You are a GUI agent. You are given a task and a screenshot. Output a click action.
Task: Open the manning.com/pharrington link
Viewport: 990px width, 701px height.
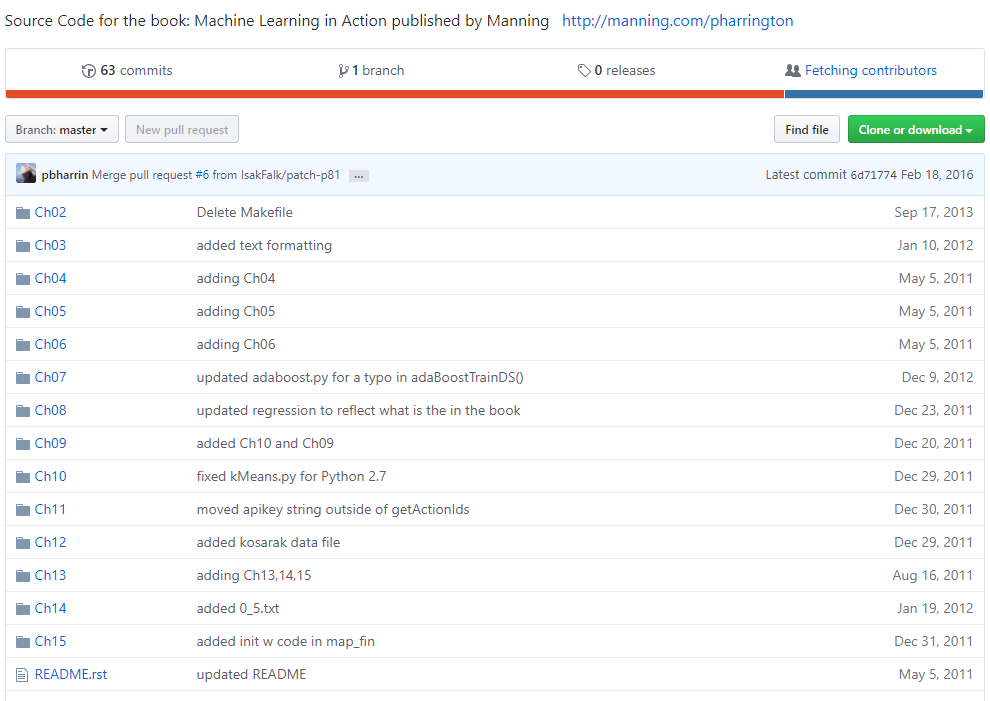(677, 21)
